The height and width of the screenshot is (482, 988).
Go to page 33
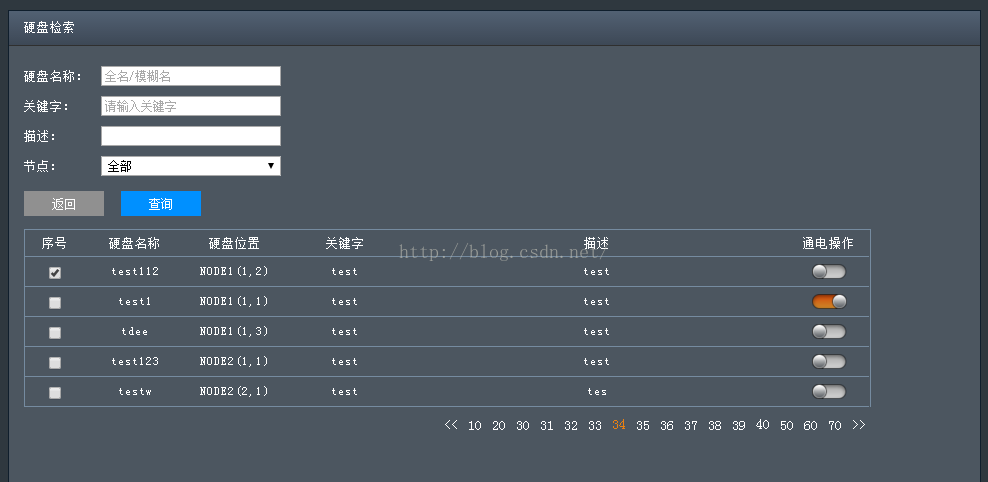[x=595, y=426]
